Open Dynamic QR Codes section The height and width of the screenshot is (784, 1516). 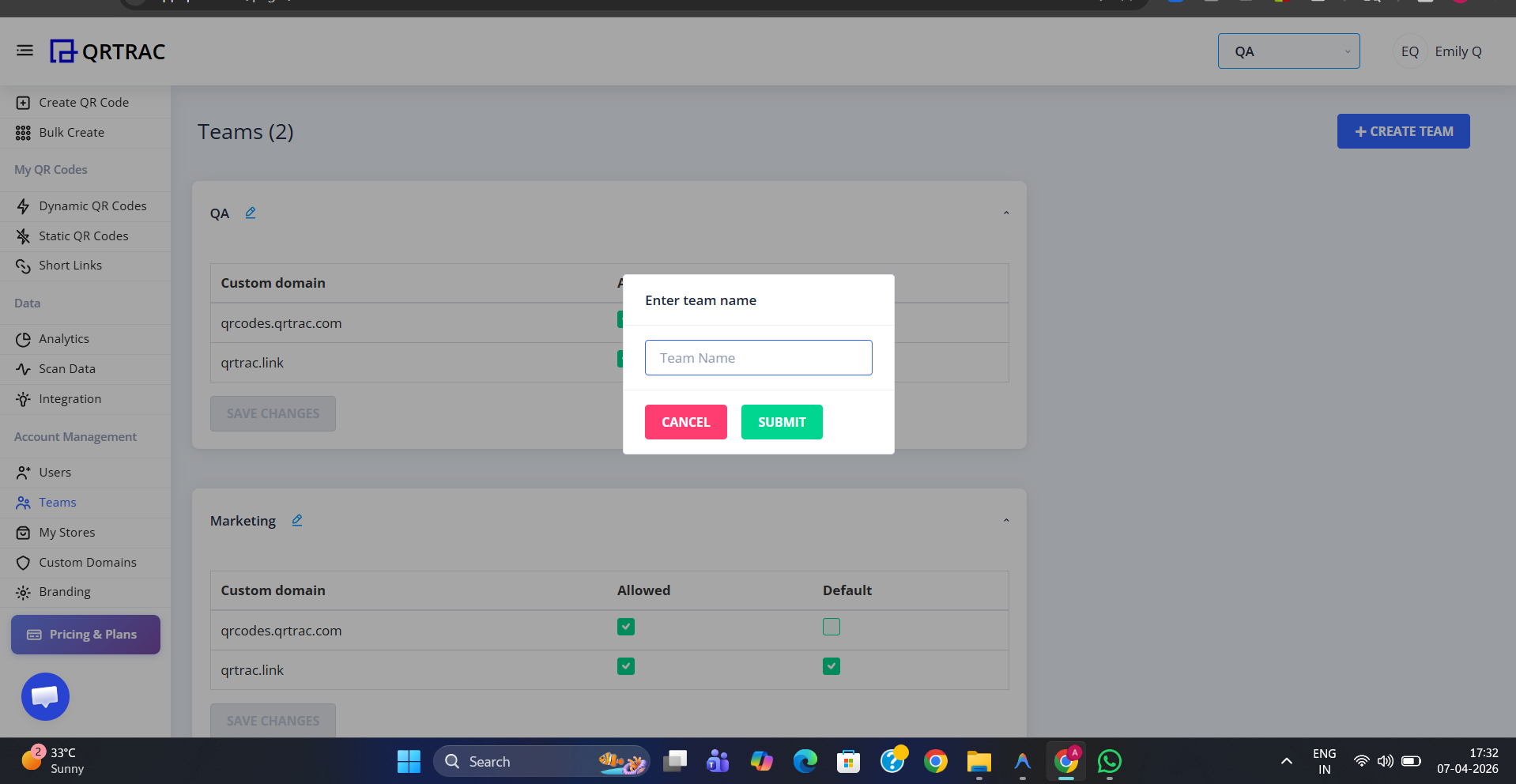tap(92, 205)
